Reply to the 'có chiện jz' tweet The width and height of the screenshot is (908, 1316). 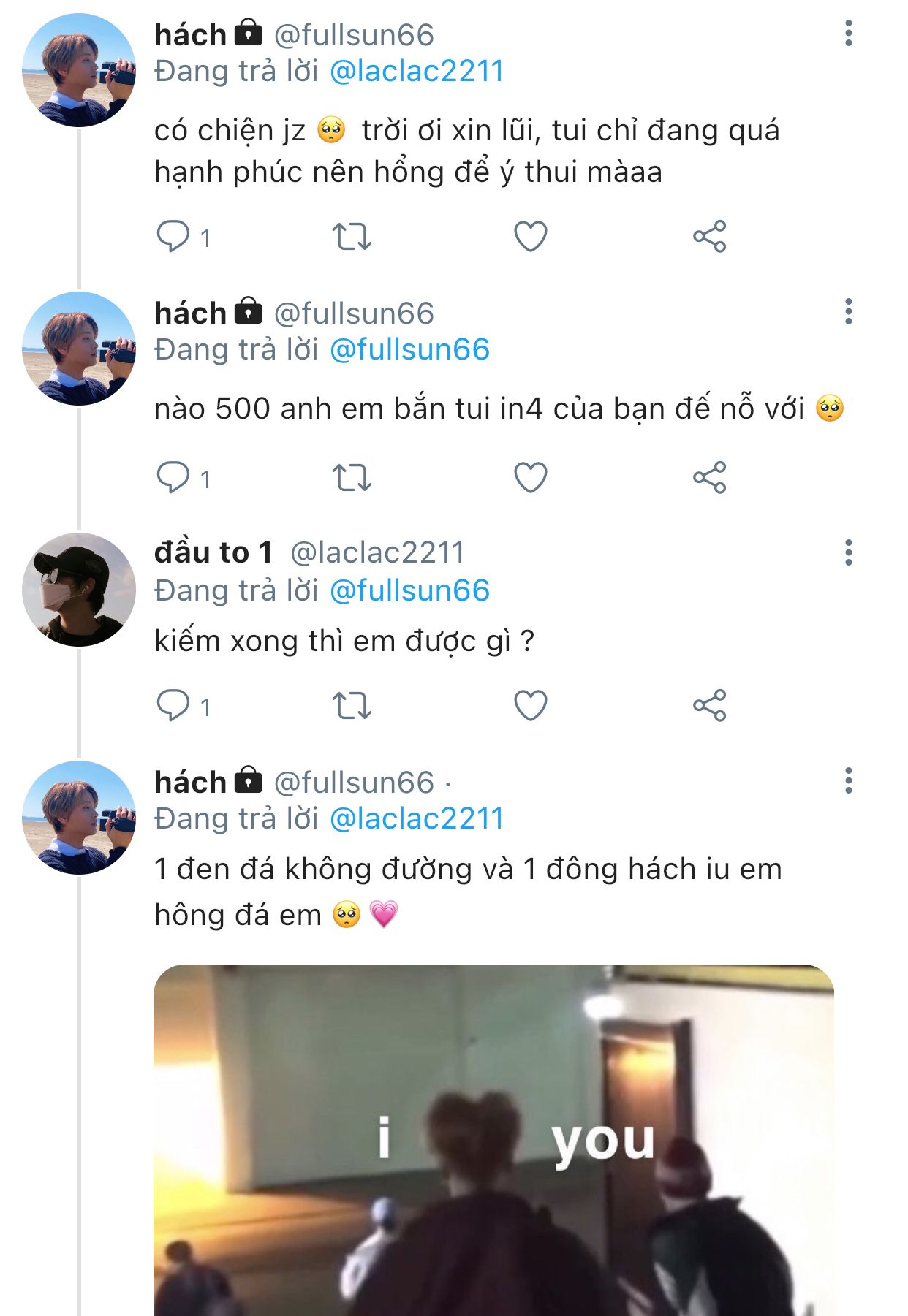coord(173,237)
